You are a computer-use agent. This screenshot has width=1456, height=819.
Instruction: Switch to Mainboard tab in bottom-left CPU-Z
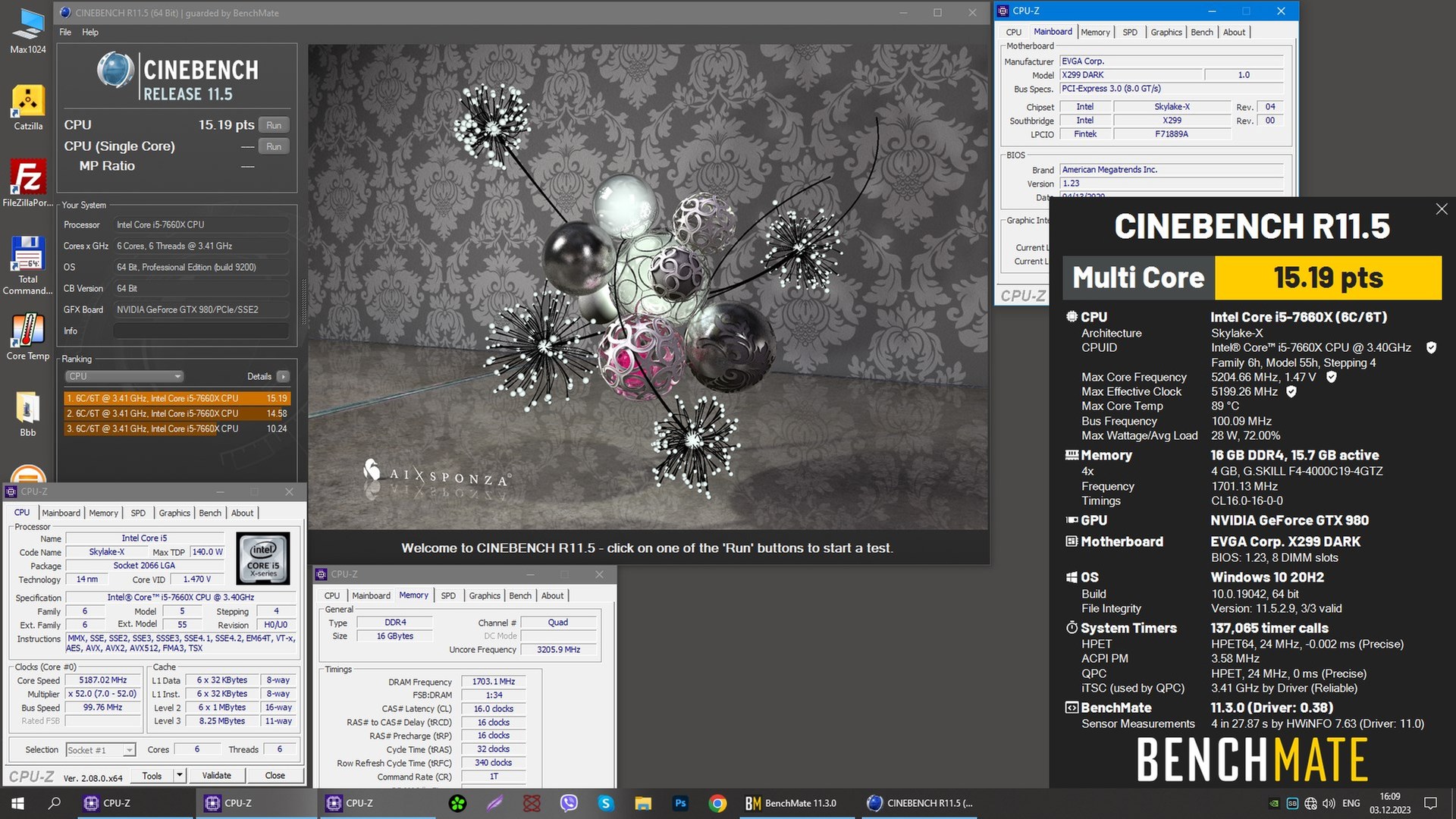click(61, 513)
